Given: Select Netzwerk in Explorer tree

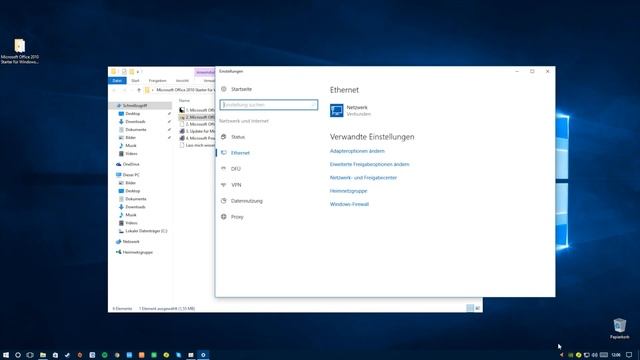Looking at the screenshot, I should point(131,242).
